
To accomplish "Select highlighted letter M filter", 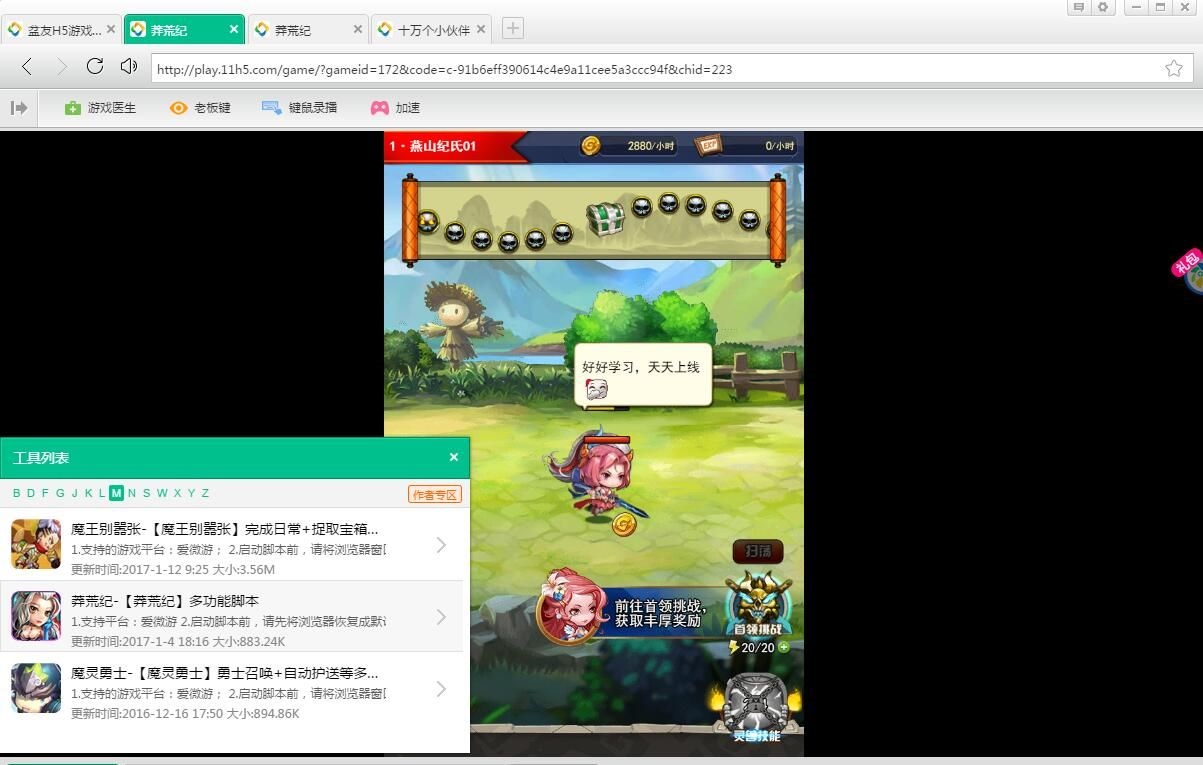I will 117,493.
